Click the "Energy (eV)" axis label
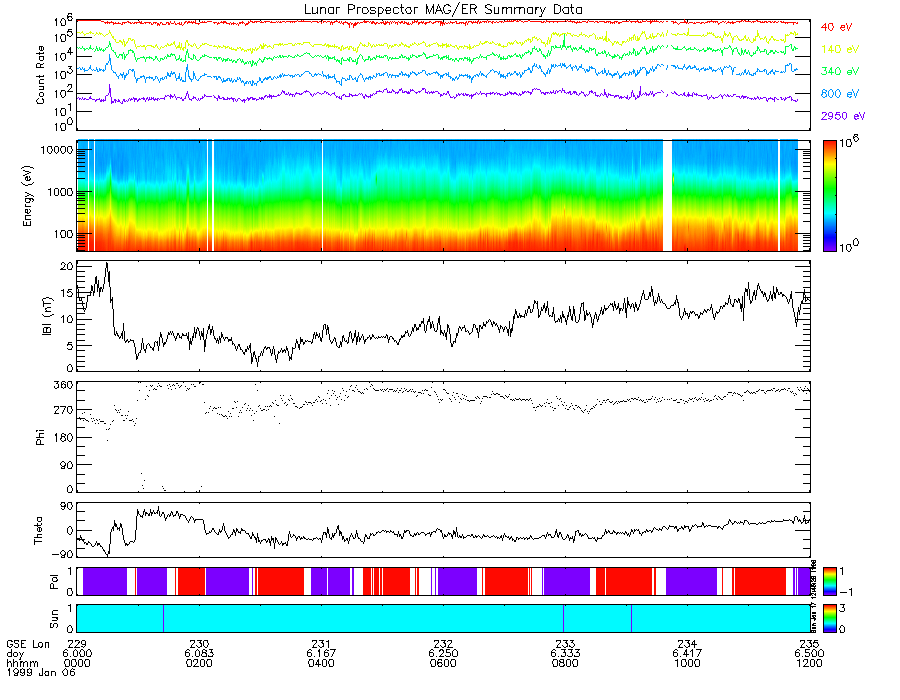Image resolution: width=900 pixels, height=700 pixels. pyautogui.click(x=28, y=196)
